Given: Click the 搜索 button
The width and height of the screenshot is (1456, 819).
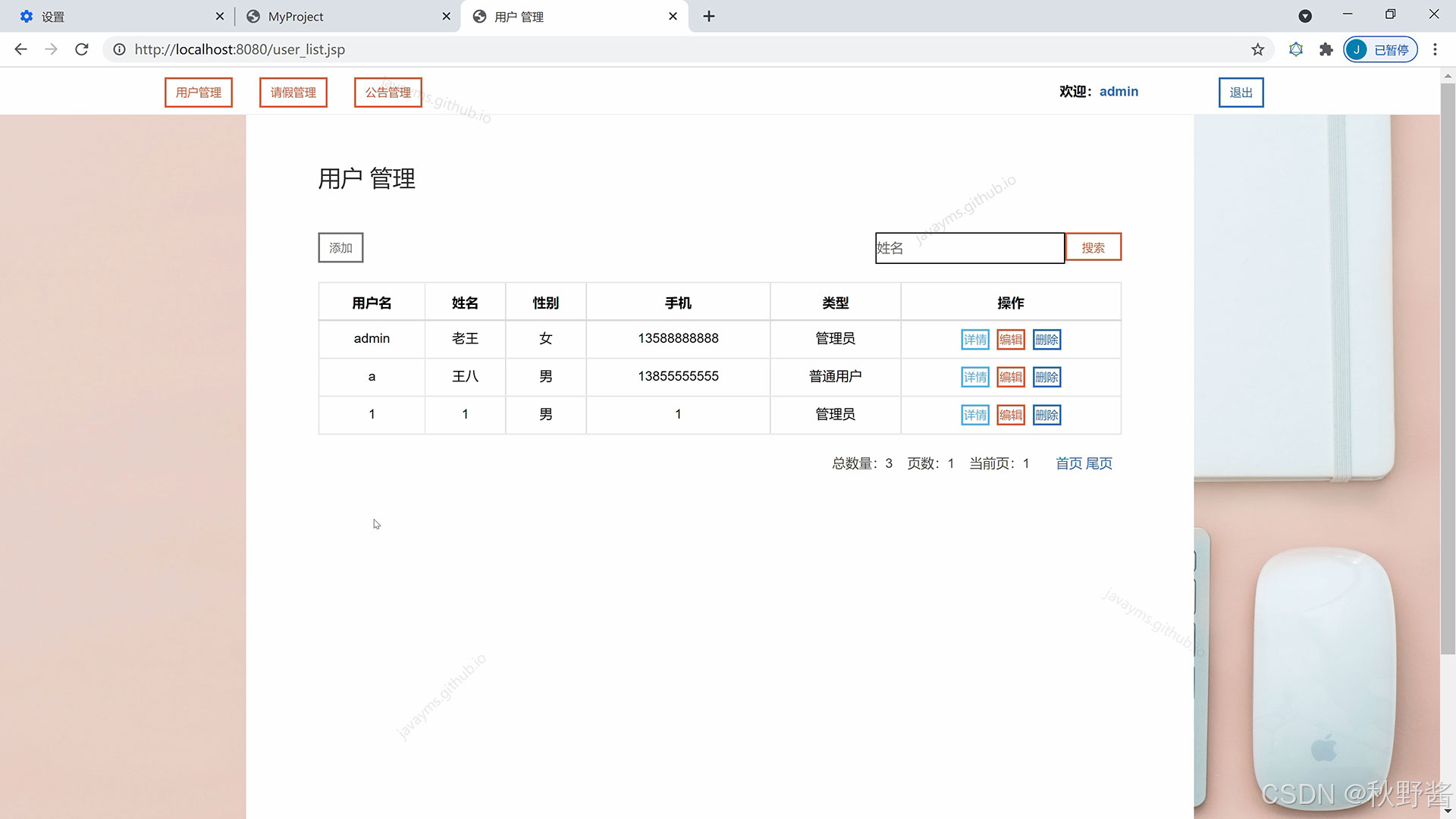Looking at the screenshot, I should (1093, 247).
